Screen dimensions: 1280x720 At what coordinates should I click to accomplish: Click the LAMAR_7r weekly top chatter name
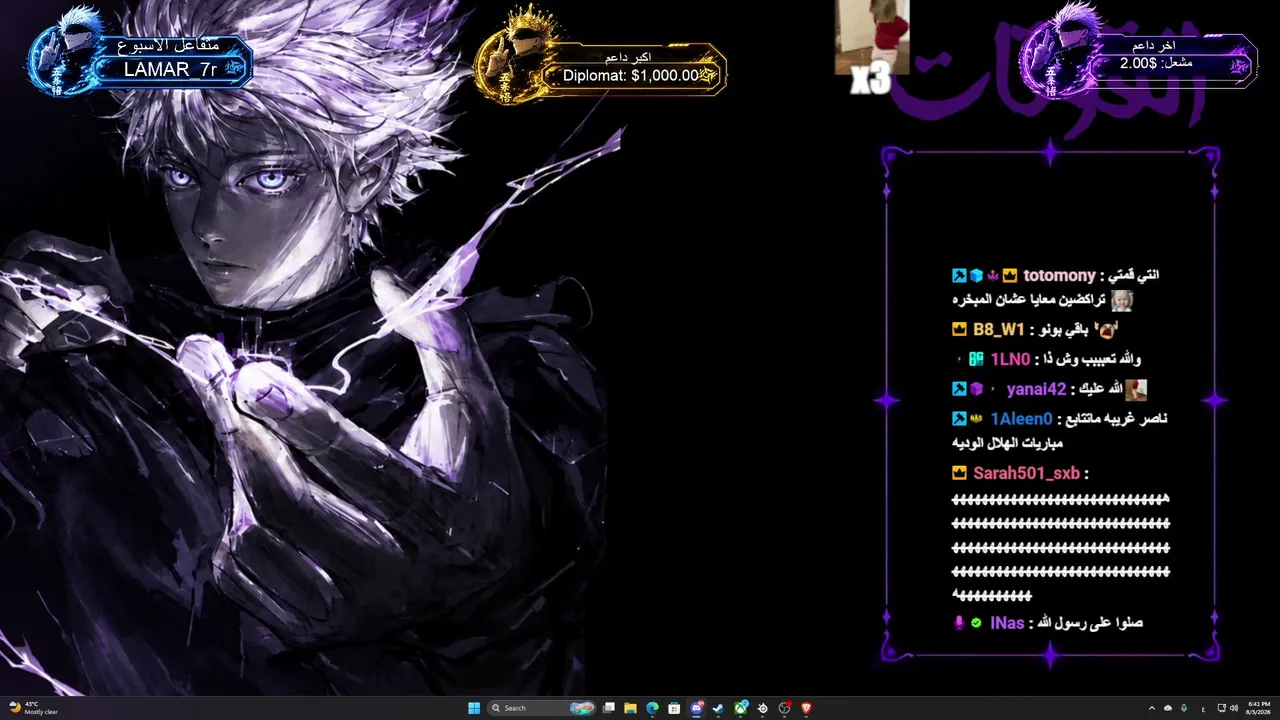pyautogui.click(x=170, y=69)
